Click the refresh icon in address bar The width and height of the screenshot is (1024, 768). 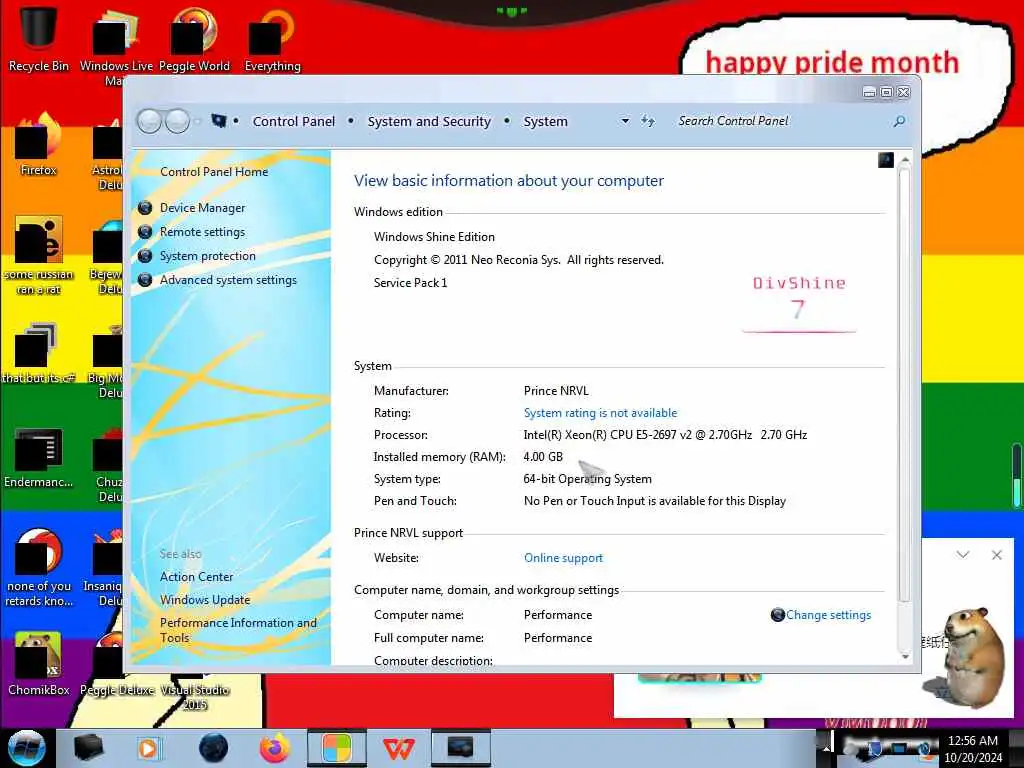pos(647,121)
